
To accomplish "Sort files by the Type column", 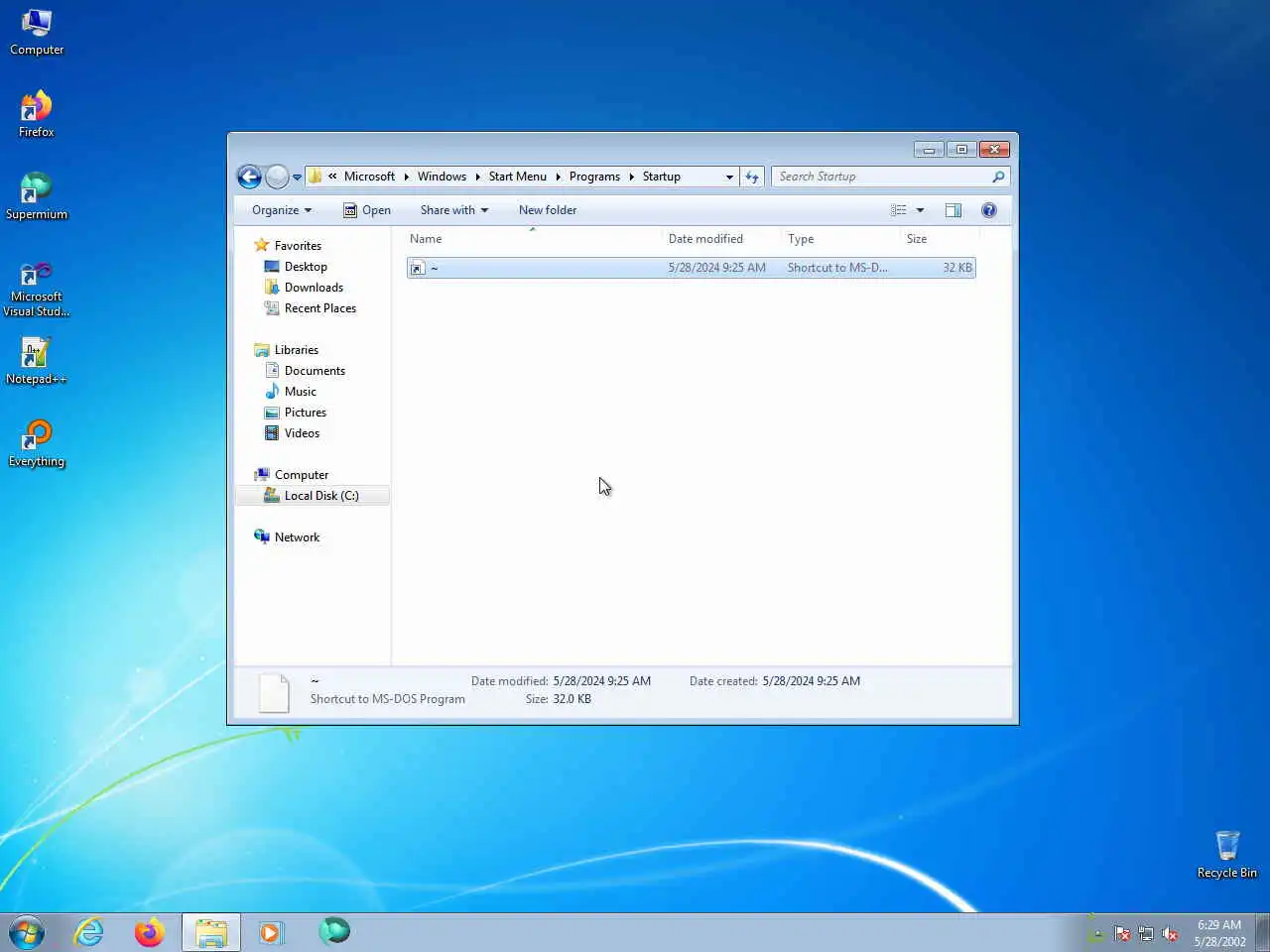I will pyautogui.click(x=842, y=239).
